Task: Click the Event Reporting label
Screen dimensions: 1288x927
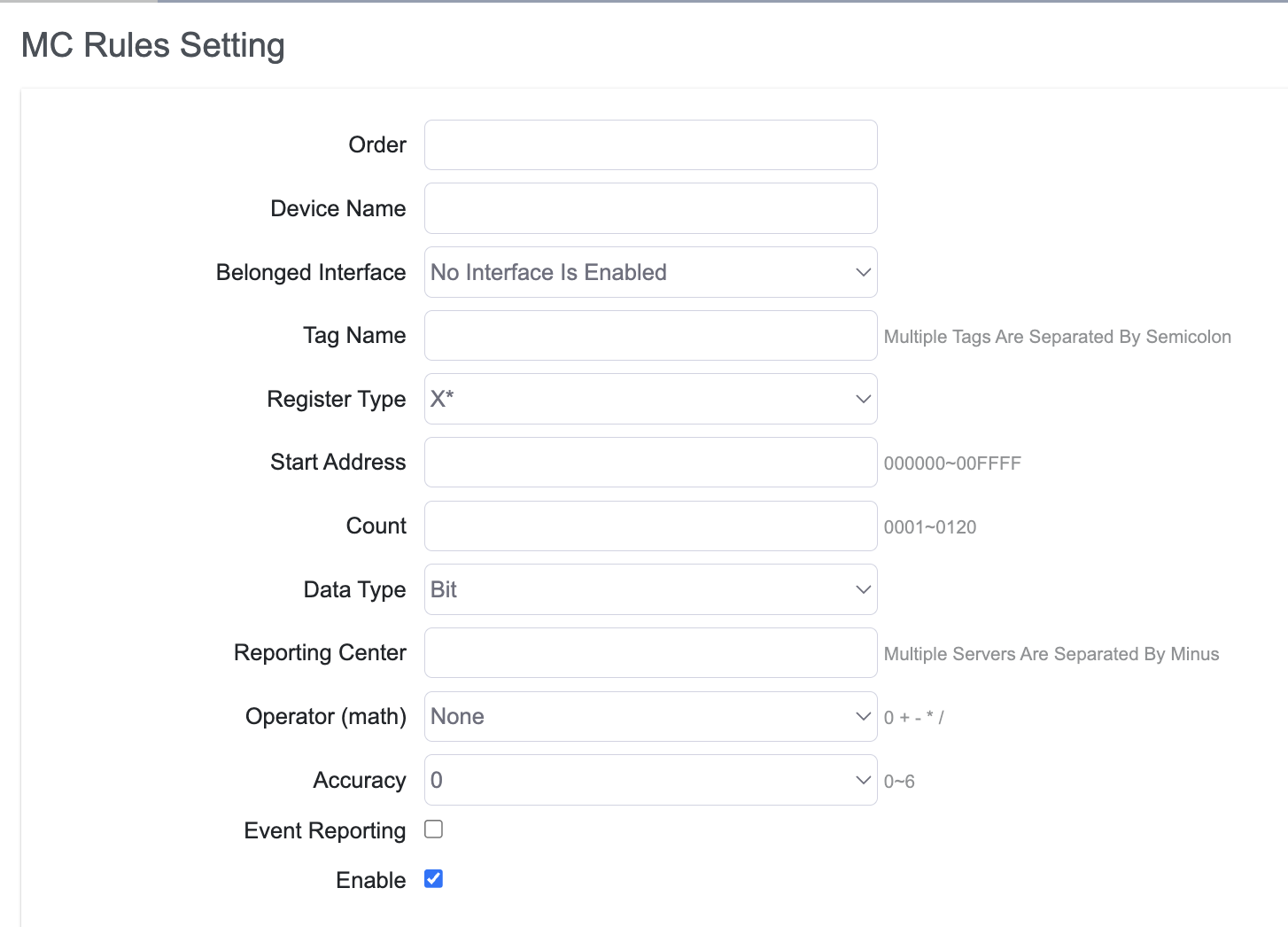Action: [x=325, y=830]
